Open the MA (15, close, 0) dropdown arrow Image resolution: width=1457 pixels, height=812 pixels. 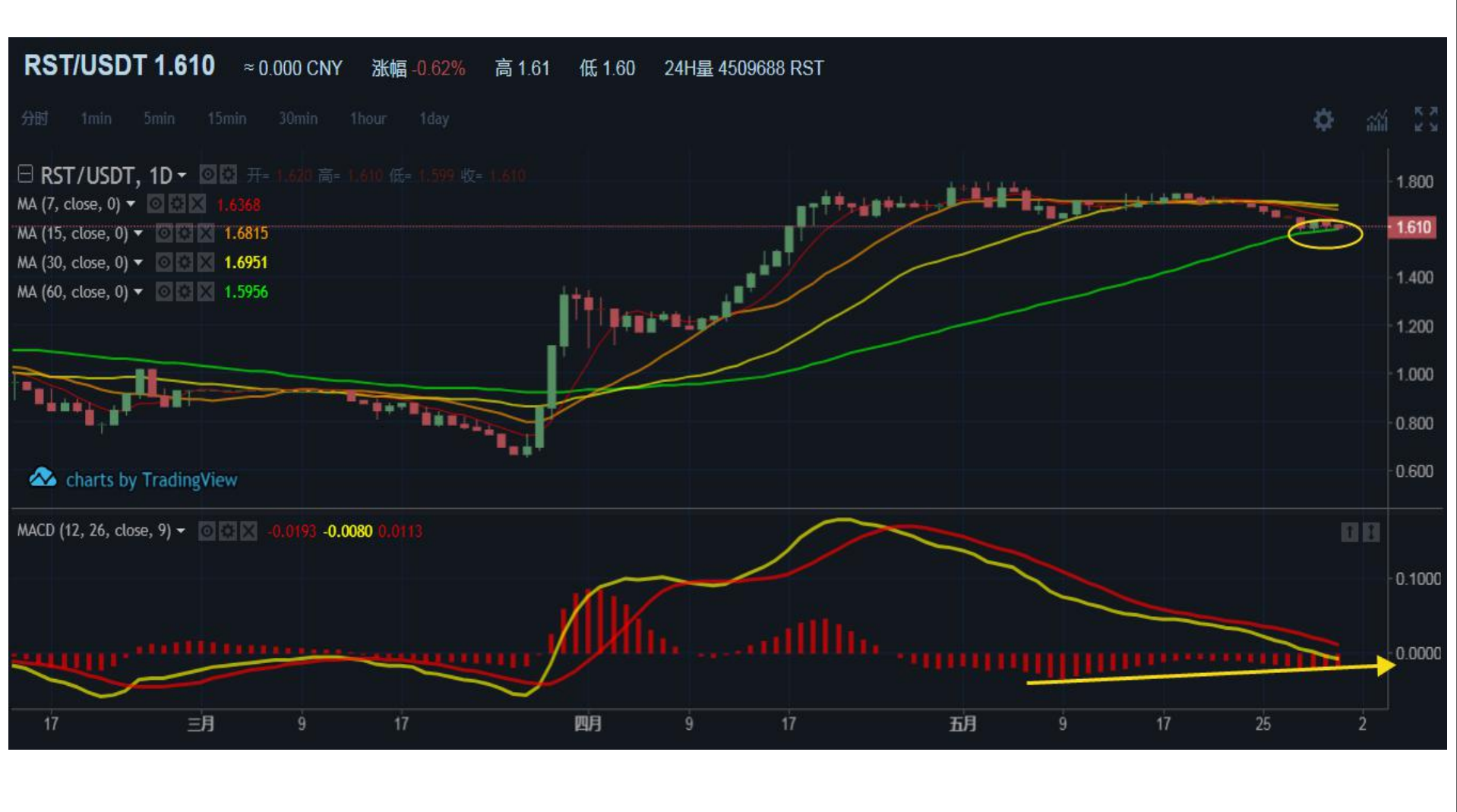(138, 233)
